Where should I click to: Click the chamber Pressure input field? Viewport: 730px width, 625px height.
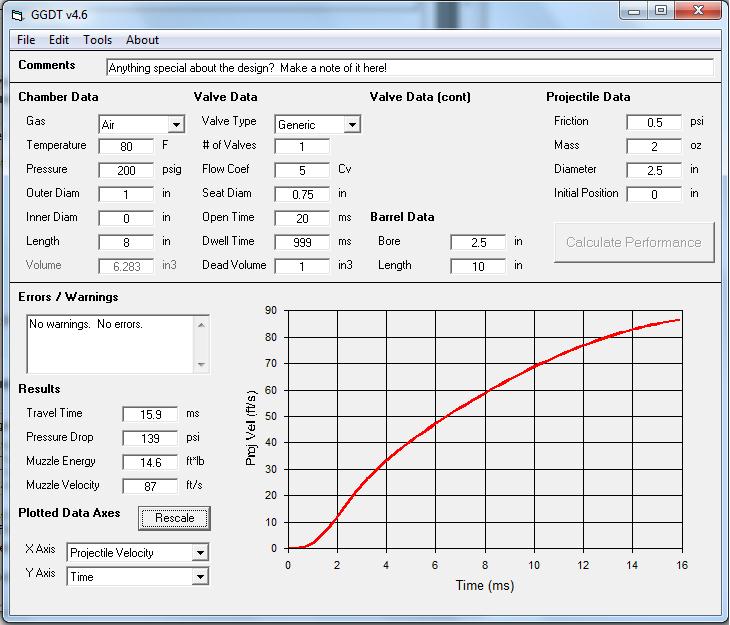tap(126, 170)
